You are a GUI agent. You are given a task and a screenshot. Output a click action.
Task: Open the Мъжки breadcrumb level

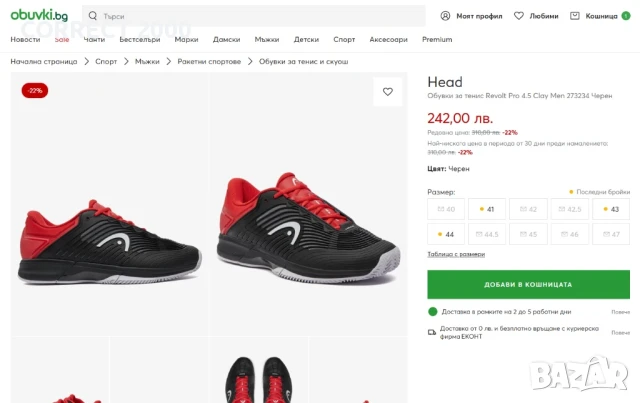[x=147, y=62]
